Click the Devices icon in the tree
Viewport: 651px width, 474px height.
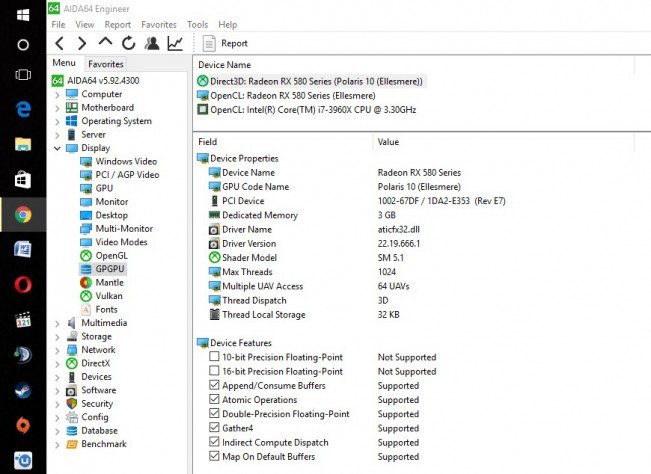pos(72,377)
